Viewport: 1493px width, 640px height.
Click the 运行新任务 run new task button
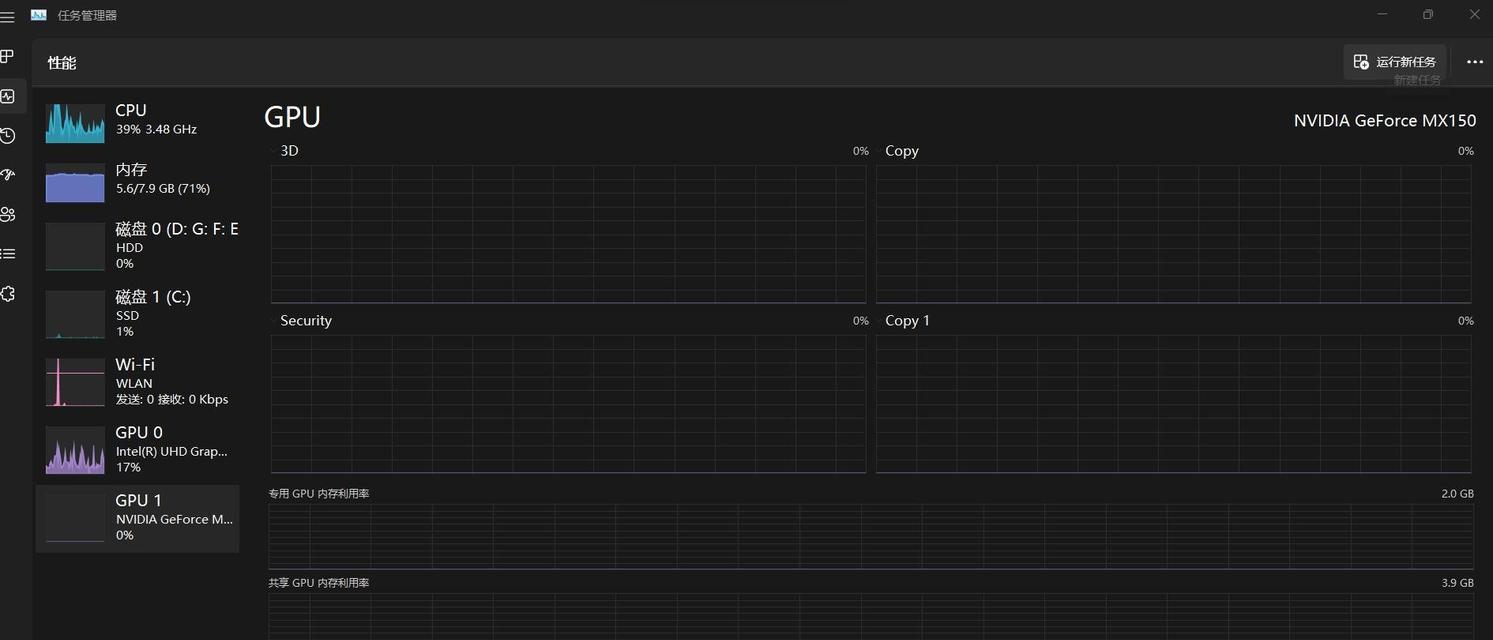tap(1394, 62)
